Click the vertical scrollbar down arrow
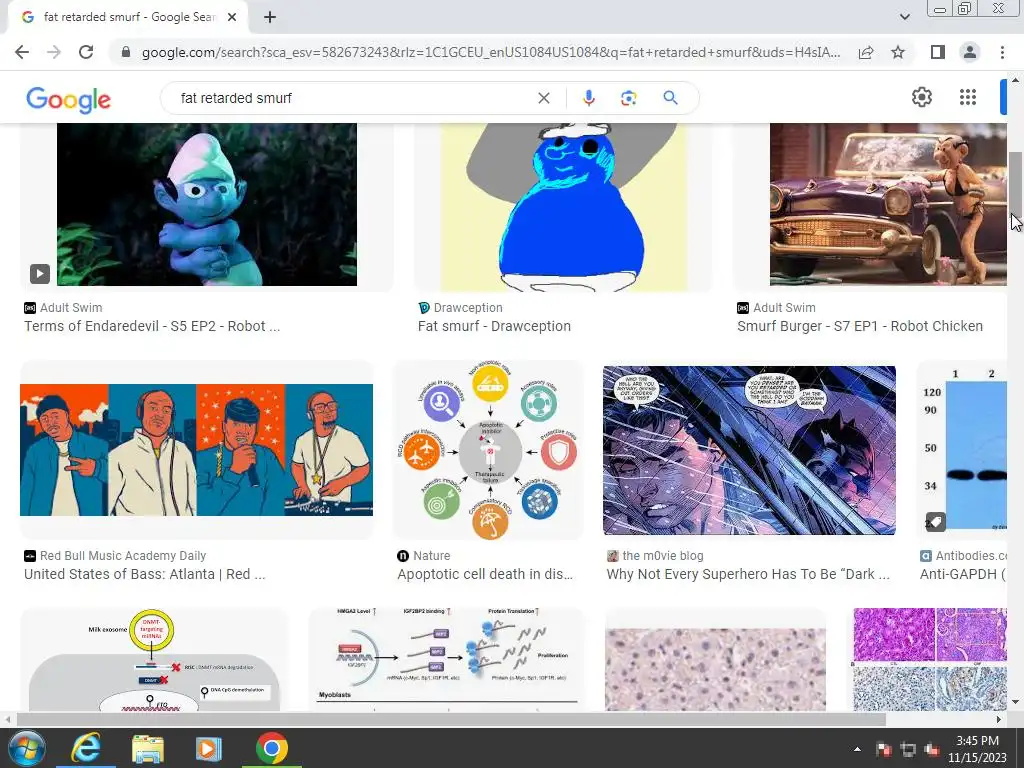This screenshot has width=1024, height=768. [x=1015, y=703]
